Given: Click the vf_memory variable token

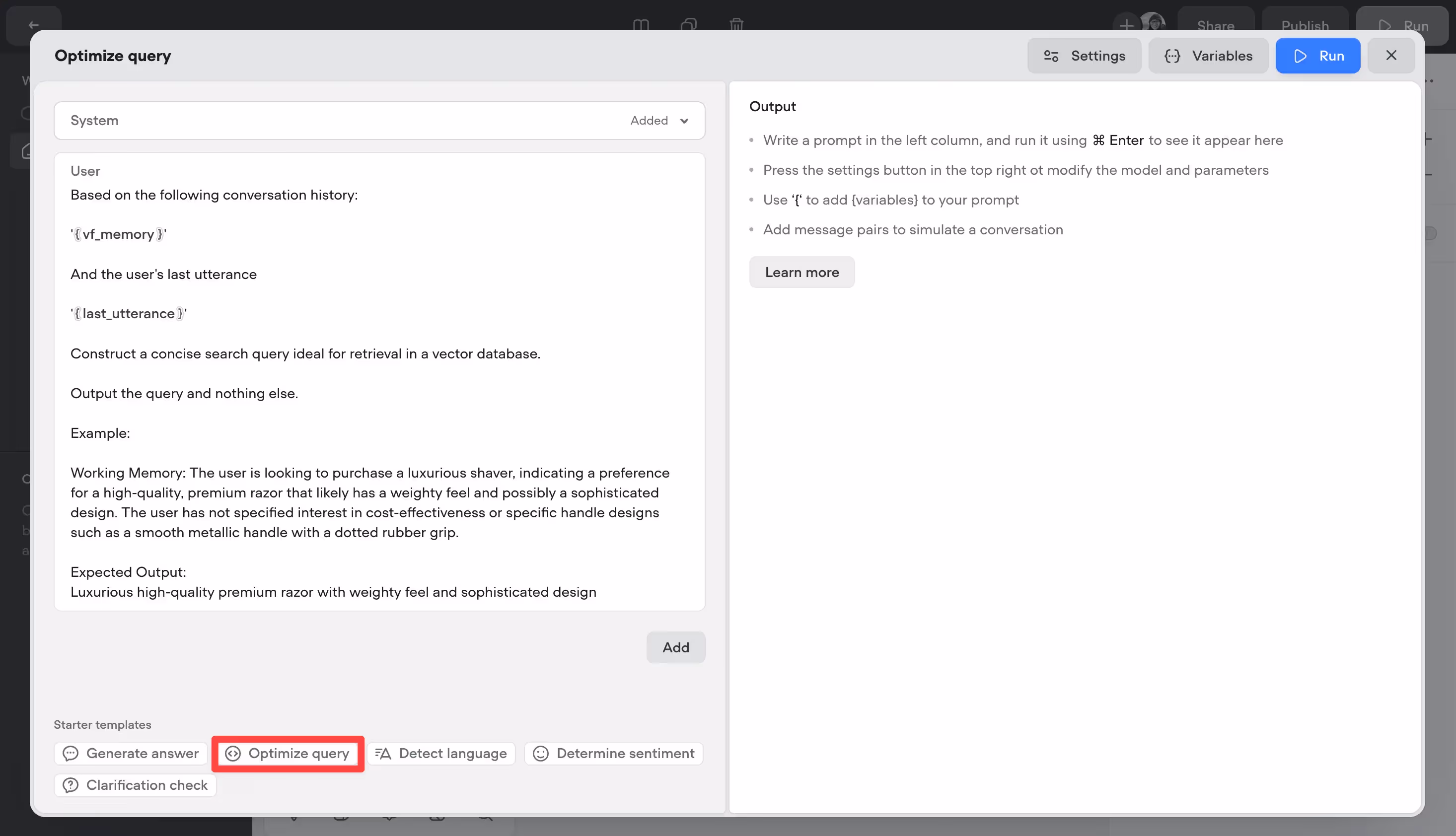Looking at the screenshot, I should 118,234.
